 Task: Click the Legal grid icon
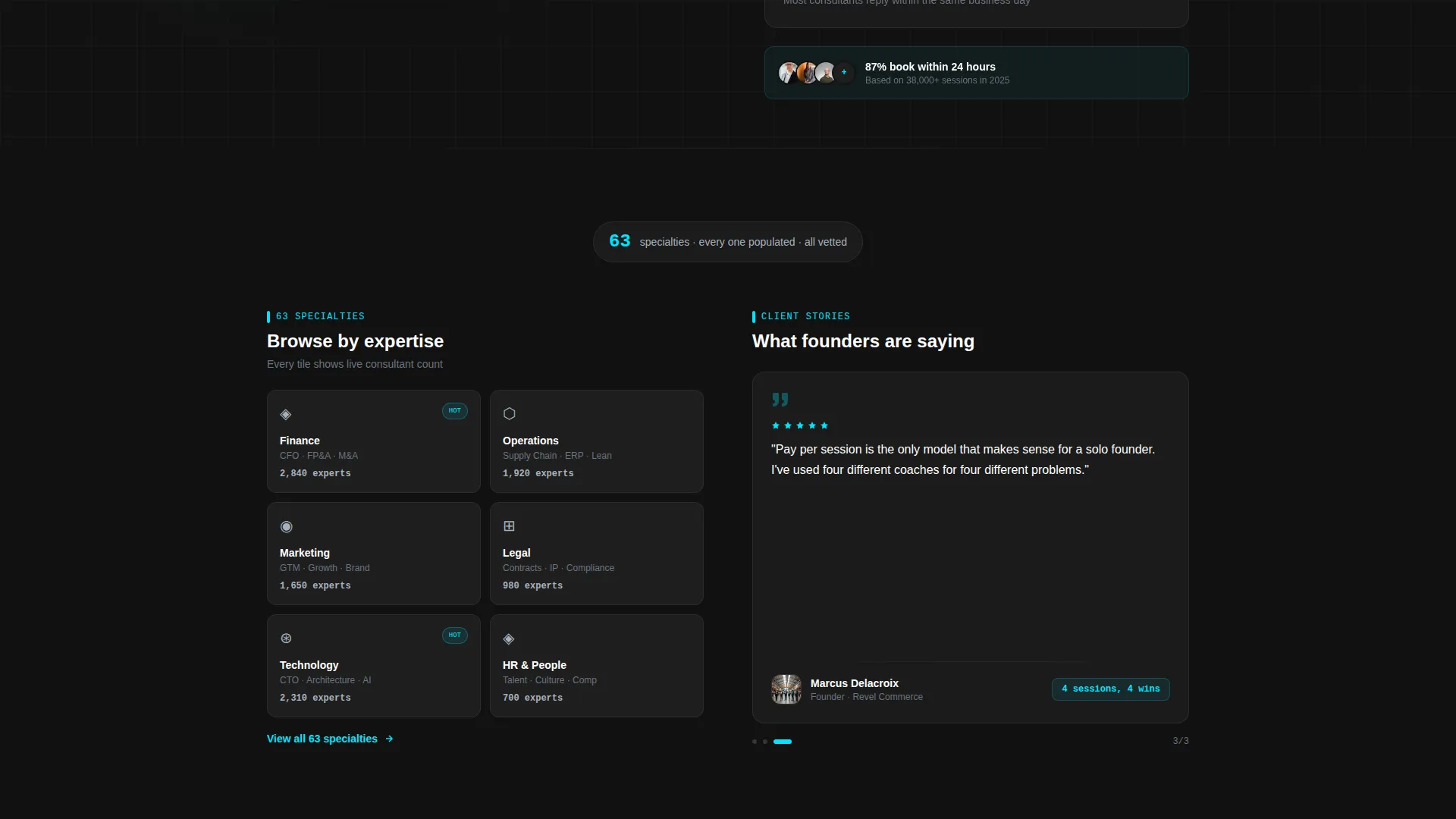pyautogui.click(x=510, y=526)
